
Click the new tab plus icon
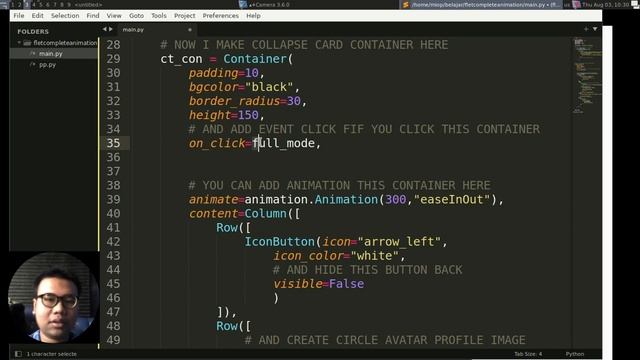tap(586, 29)
